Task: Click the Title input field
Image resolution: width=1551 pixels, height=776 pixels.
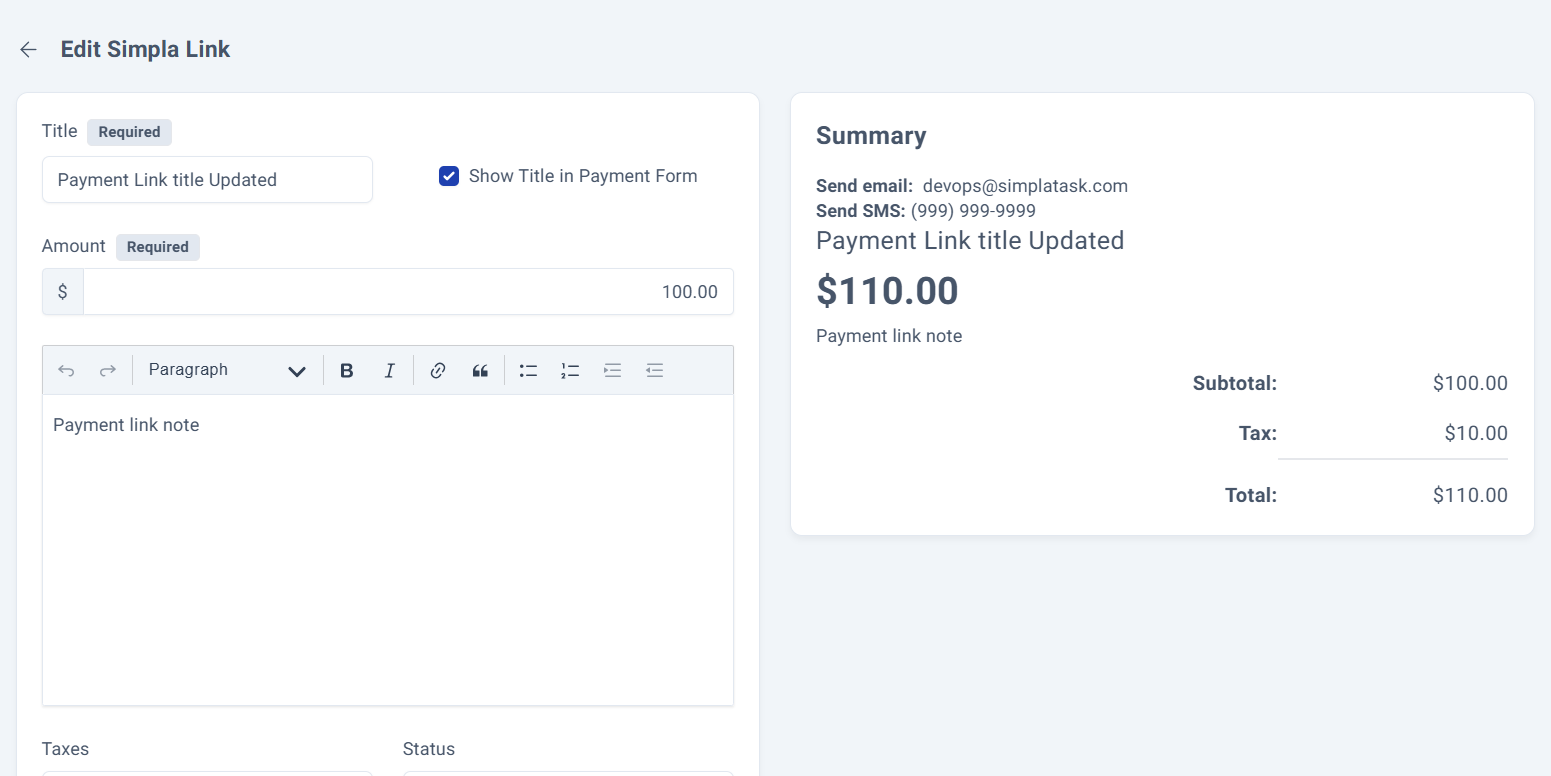Action: (x=207, y=180)
